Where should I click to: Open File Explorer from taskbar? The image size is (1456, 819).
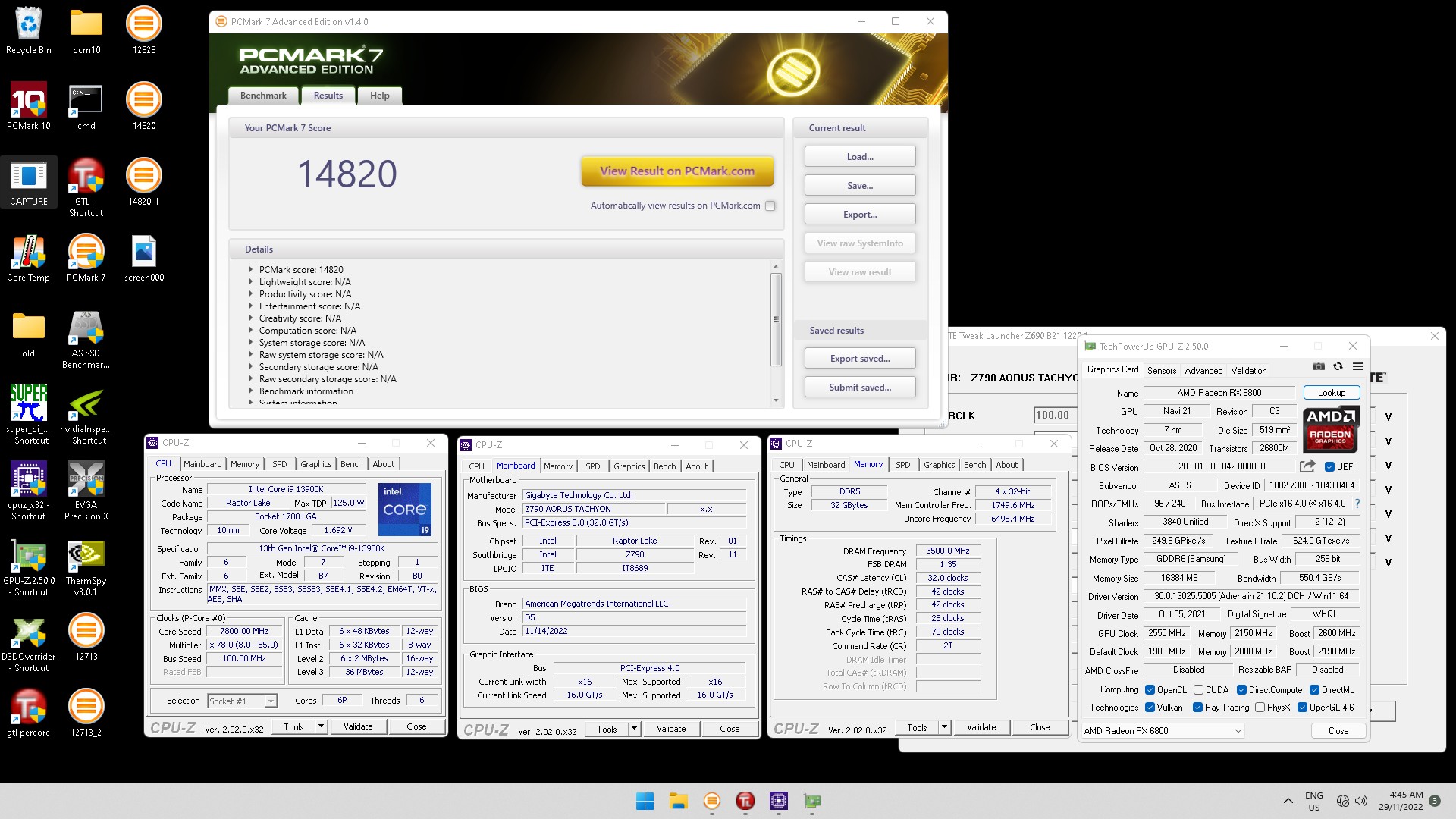click(x=678, y=801)
